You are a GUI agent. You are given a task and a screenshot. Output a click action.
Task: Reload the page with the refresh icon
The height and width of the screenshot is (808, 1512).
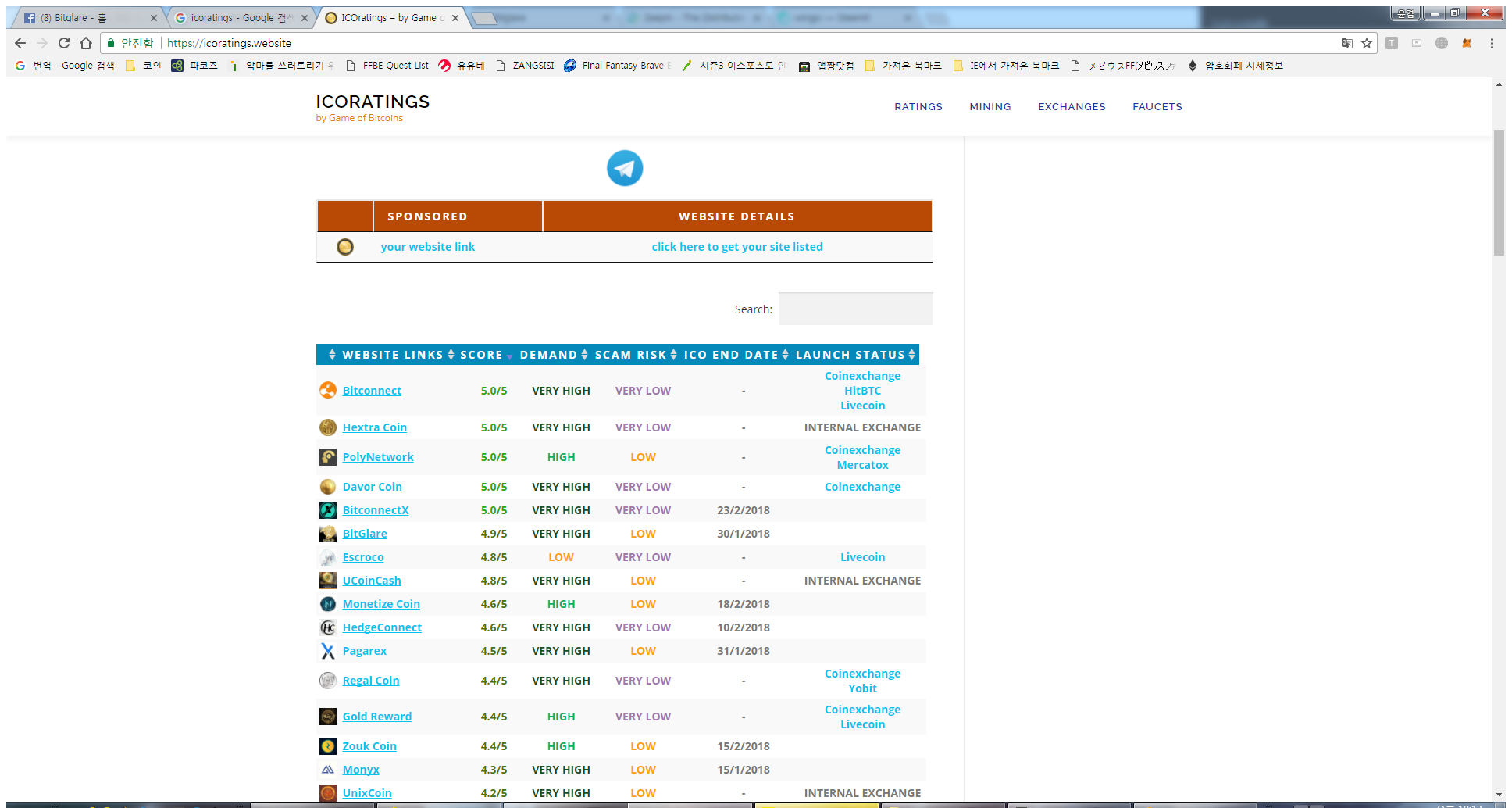(64, 43)
